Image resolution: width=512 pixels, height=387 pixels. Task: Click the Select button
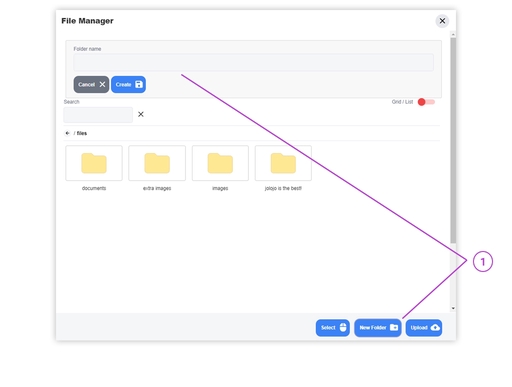(333, 328)
